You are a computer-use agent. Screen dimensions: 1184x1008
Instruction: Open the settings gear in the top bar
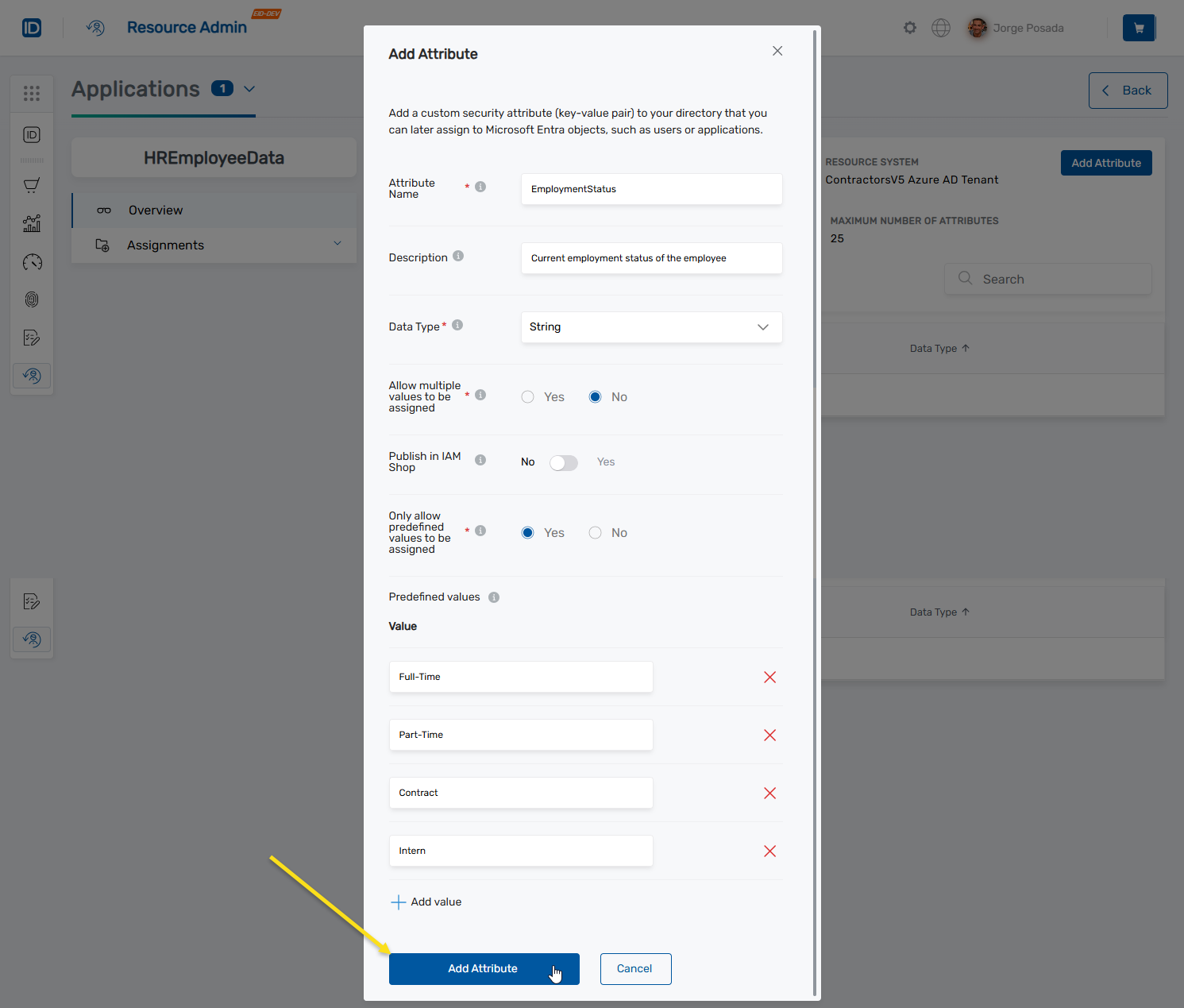tap(909, 27)
